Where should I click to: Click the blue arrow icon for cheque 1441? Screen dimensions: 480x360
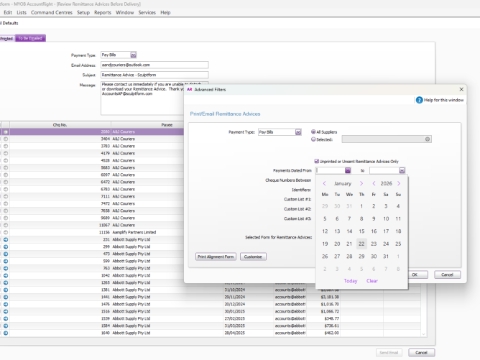coord(6,297)
